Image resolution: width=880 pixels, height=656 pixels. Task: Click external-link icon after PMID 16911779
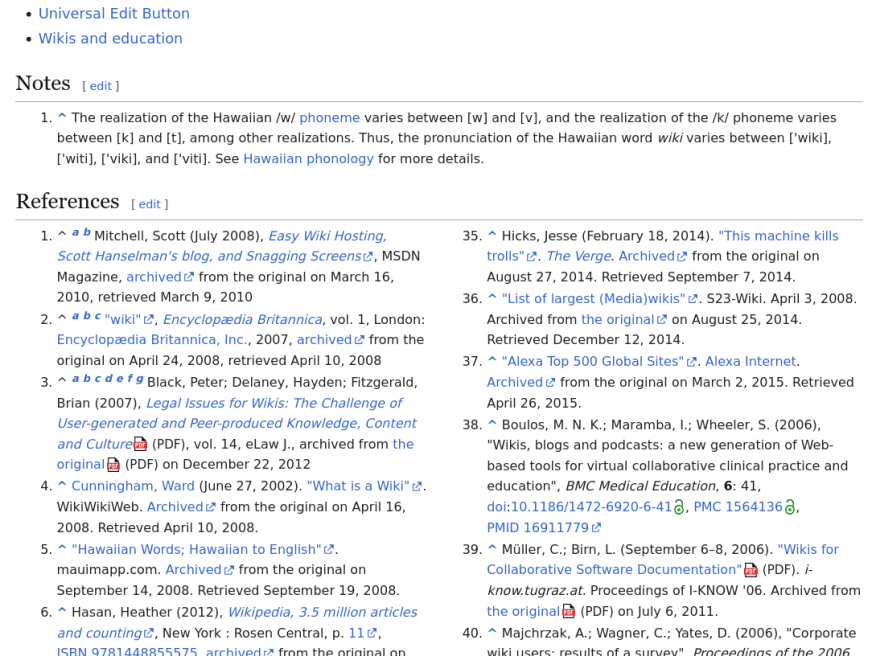pos(596,529)
